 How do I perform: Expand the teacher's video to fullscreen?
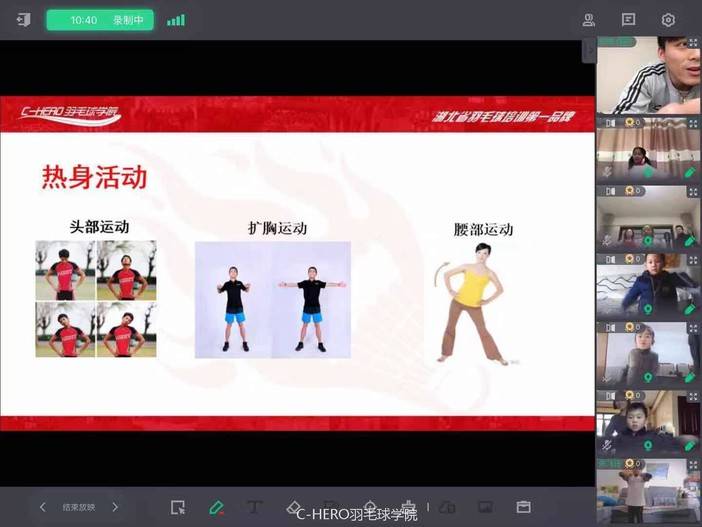pos(692,43)
